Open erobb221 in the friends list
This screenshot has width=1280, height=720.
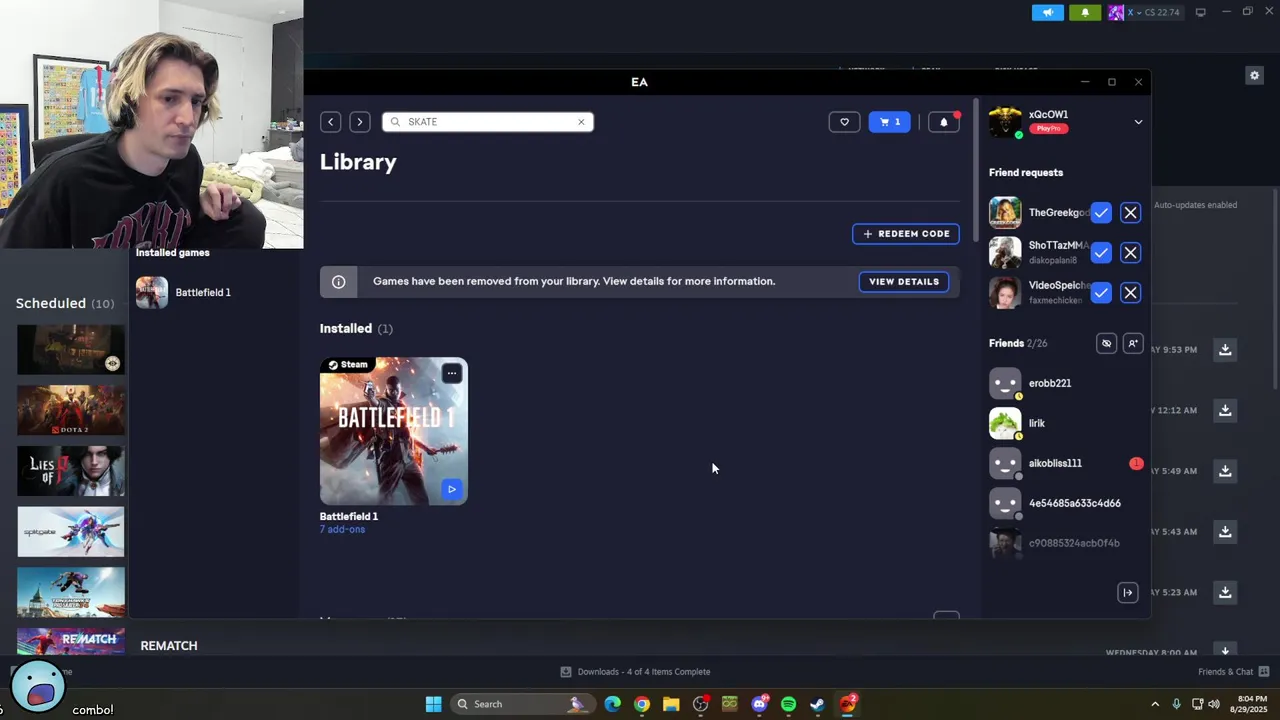pyautogui.click(x=1066, y=383)
